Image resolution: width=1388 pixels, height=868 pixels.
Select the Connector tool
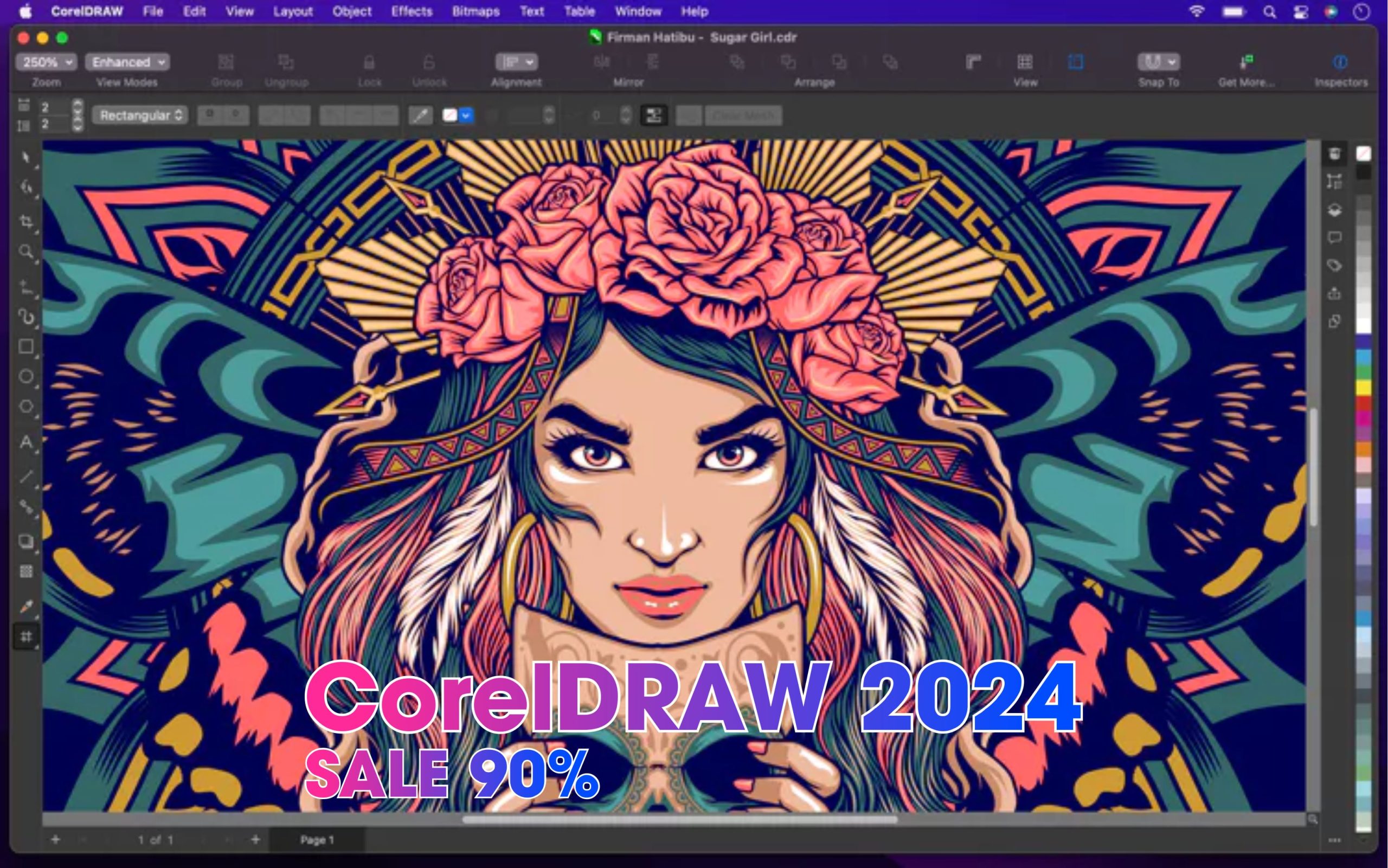26,506
